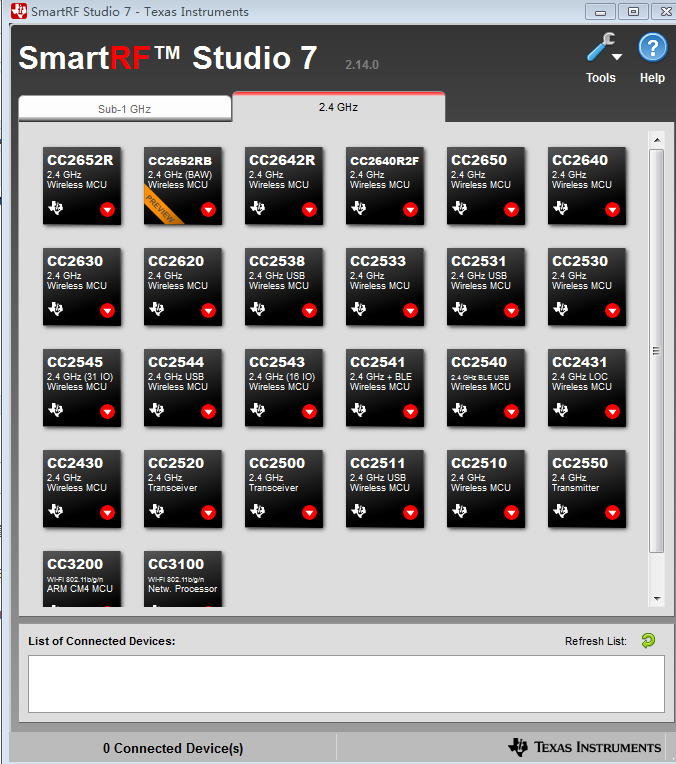The height and width of the screenshot is (764, 676).
Task: Expand red arrow on CC2538 tile
Action: pyautogui.click(x=309, y=310)
